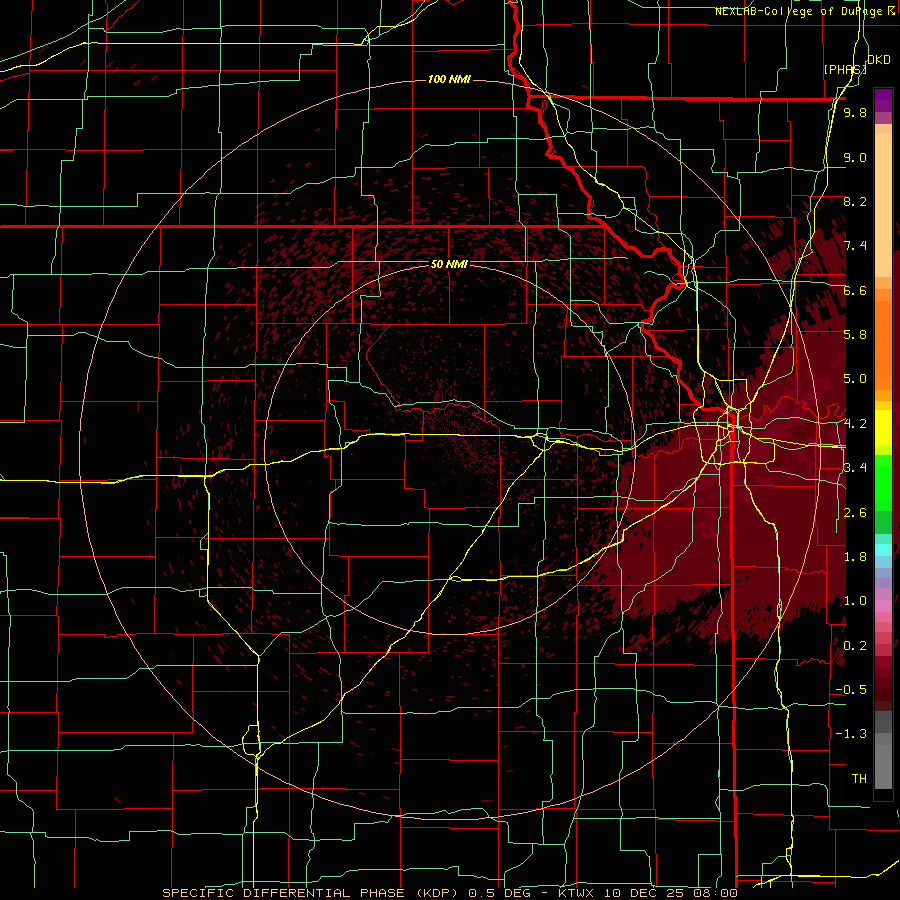Select the 8.2 value on the color scale
Screen dimensions: 900x900
[x=855, y=201]
